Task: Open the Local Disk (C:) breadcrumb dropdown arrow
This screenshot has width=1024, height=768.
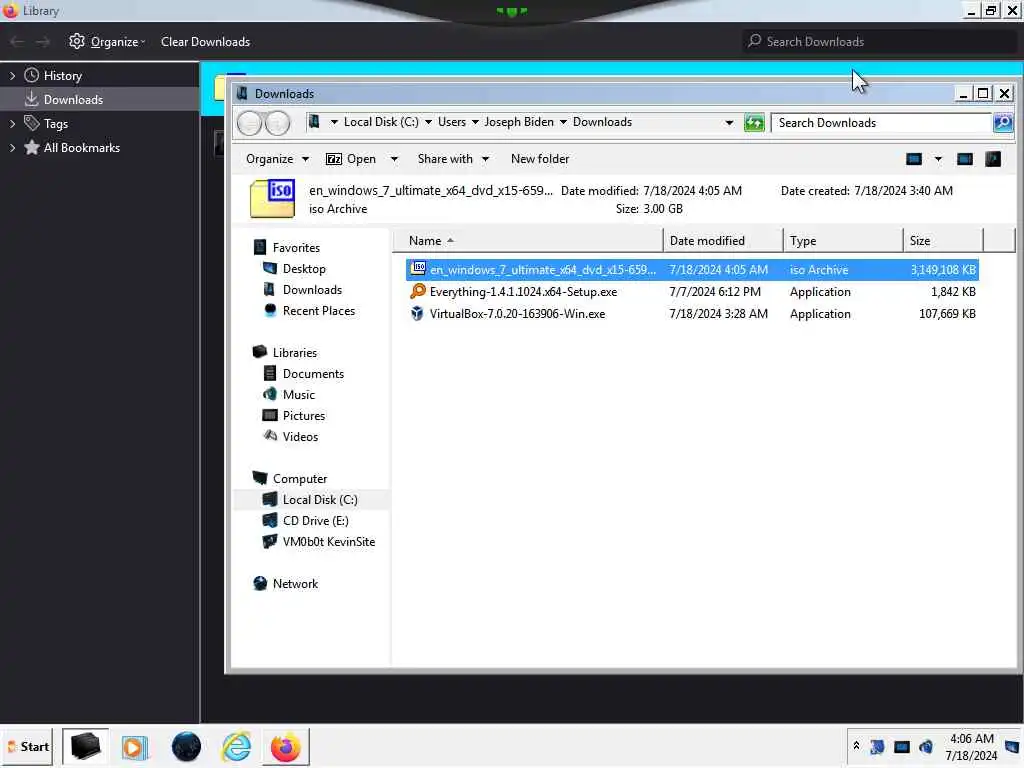Action: click(x=428, y=122)
